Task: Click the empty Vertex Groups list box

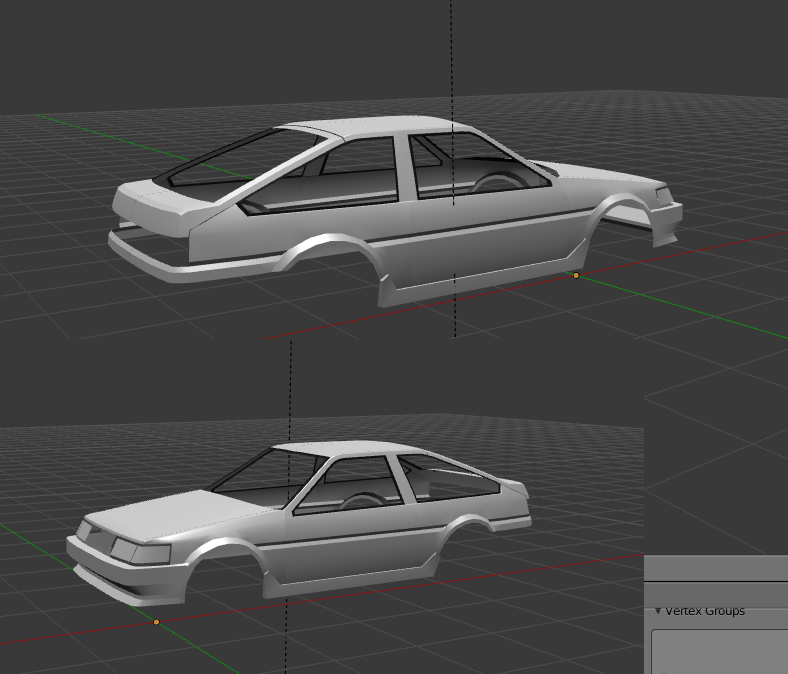Action: [x=720, y=651]
